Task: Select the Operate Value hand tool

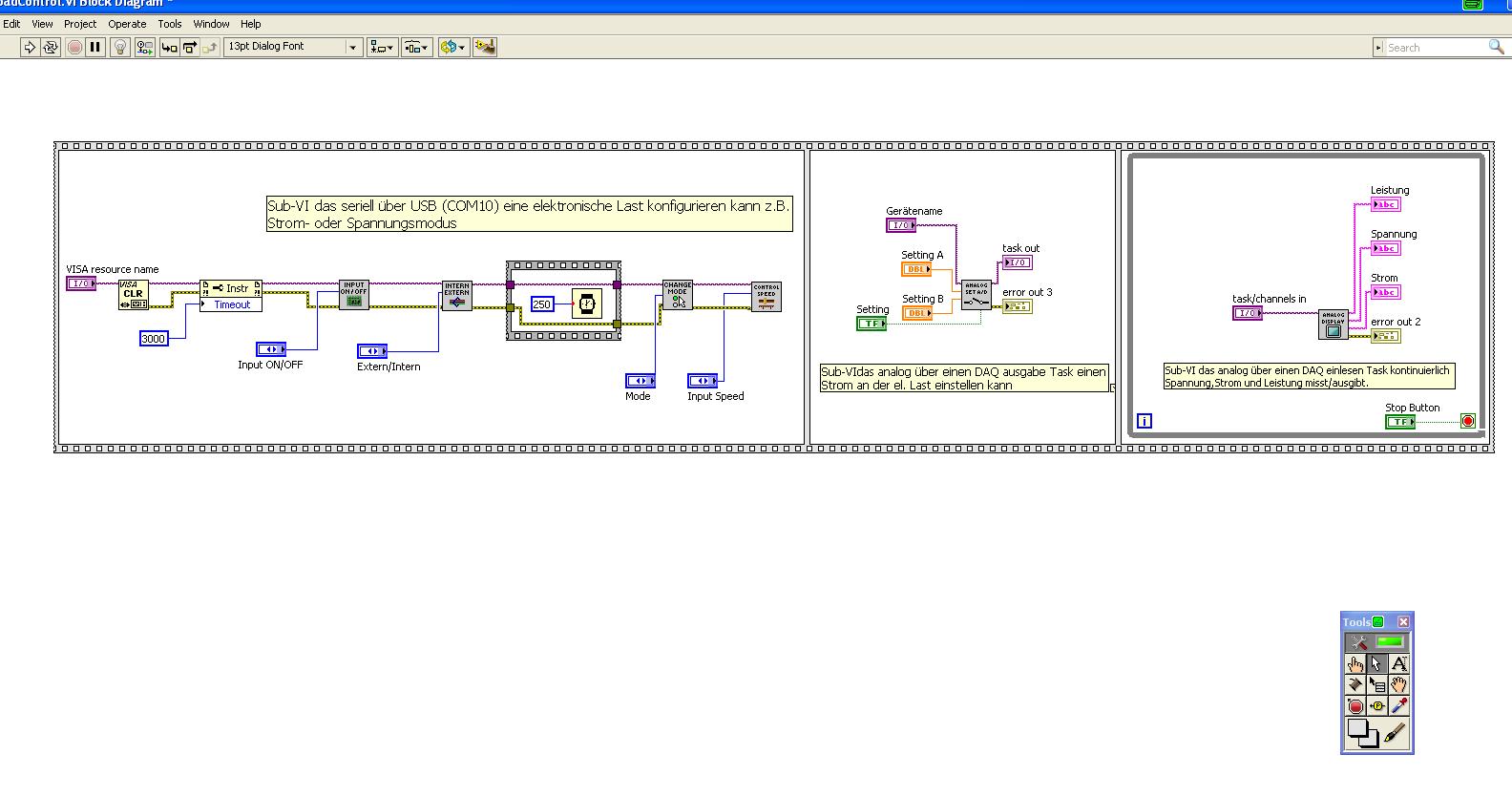Action: point(1355,663)
